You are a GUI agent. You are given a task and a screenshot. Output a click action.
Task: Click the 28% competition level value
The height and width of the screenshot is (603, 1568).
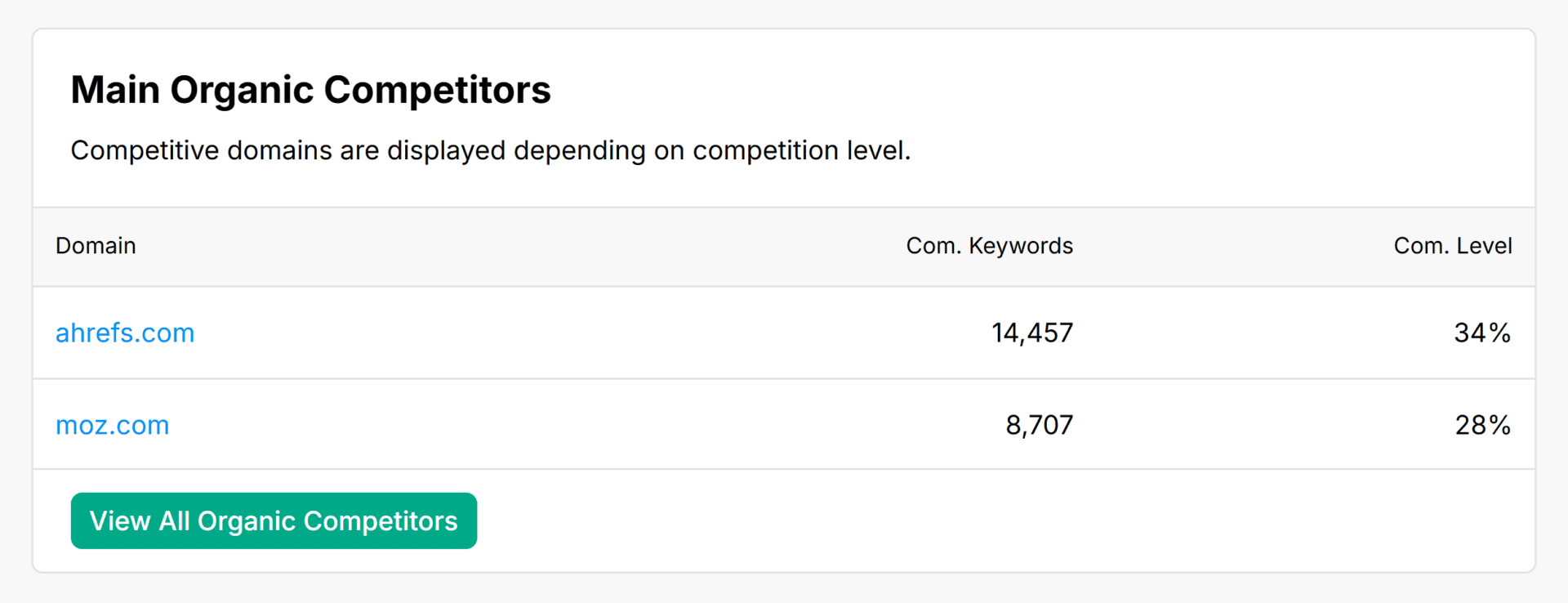coord(1482,426)
